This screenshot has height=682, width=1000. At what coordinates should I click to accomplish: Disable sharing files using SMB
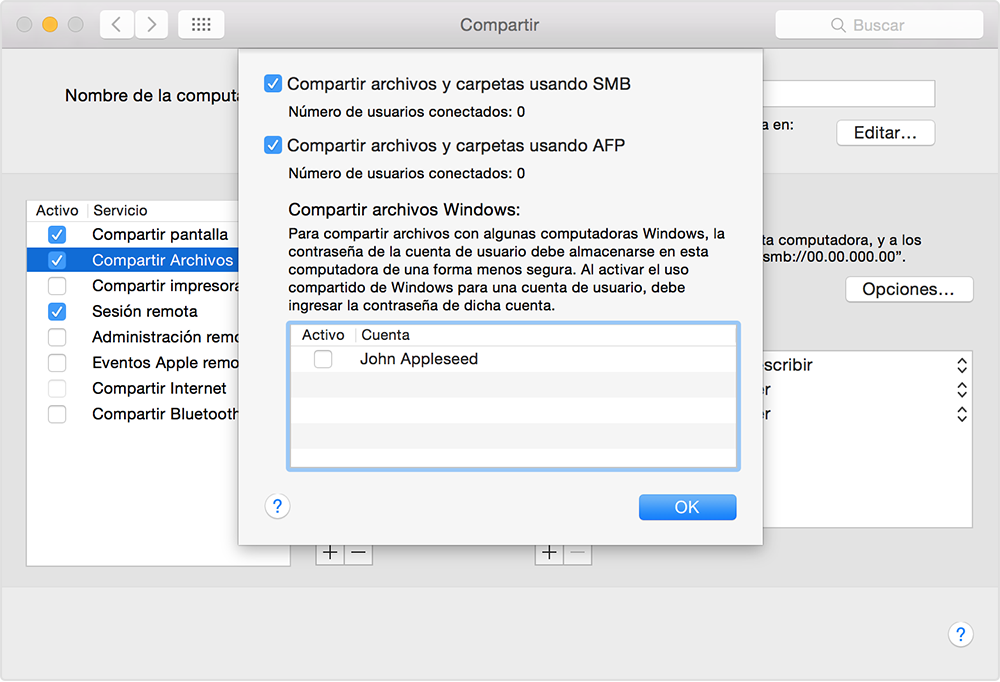tap(272, 84)
